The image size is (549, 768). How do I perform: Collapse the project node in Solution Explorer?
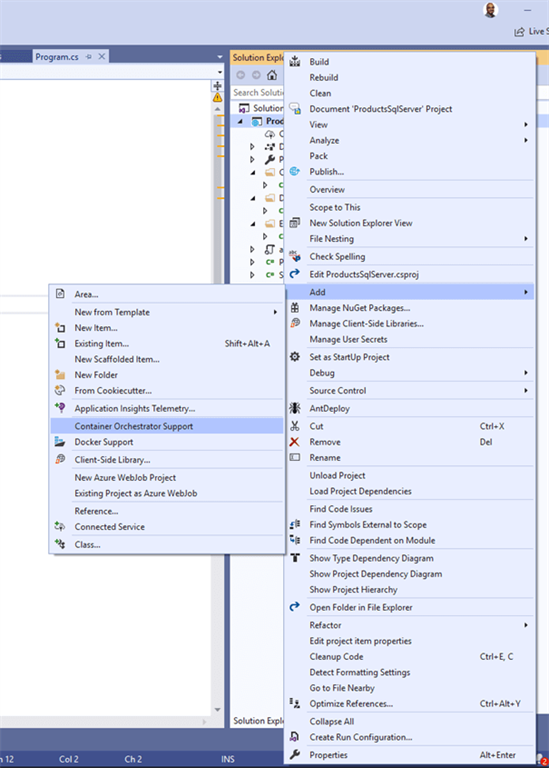(240, 121)
